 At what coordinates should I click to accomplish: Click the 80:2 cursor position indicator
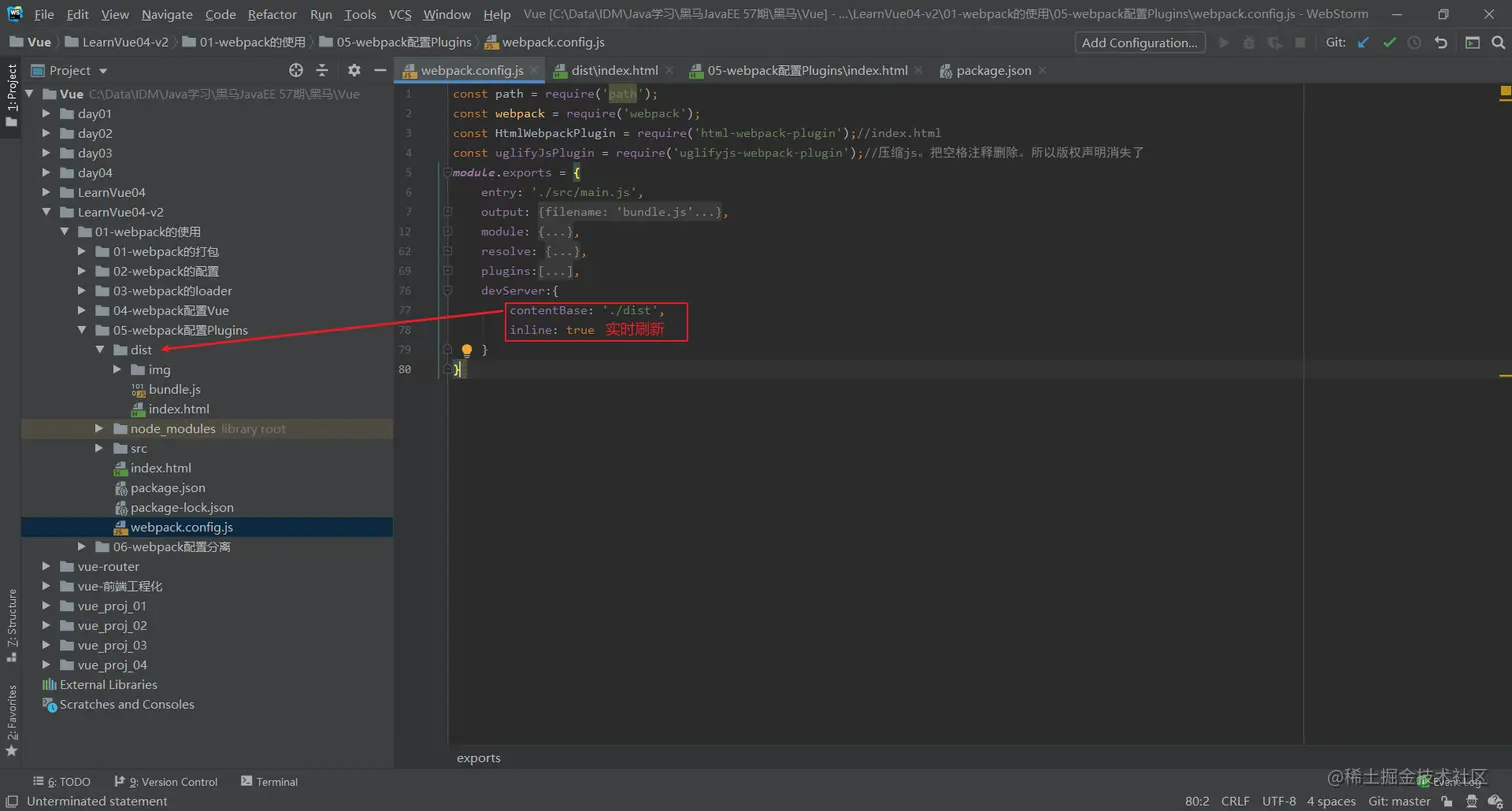point(1198,801)
